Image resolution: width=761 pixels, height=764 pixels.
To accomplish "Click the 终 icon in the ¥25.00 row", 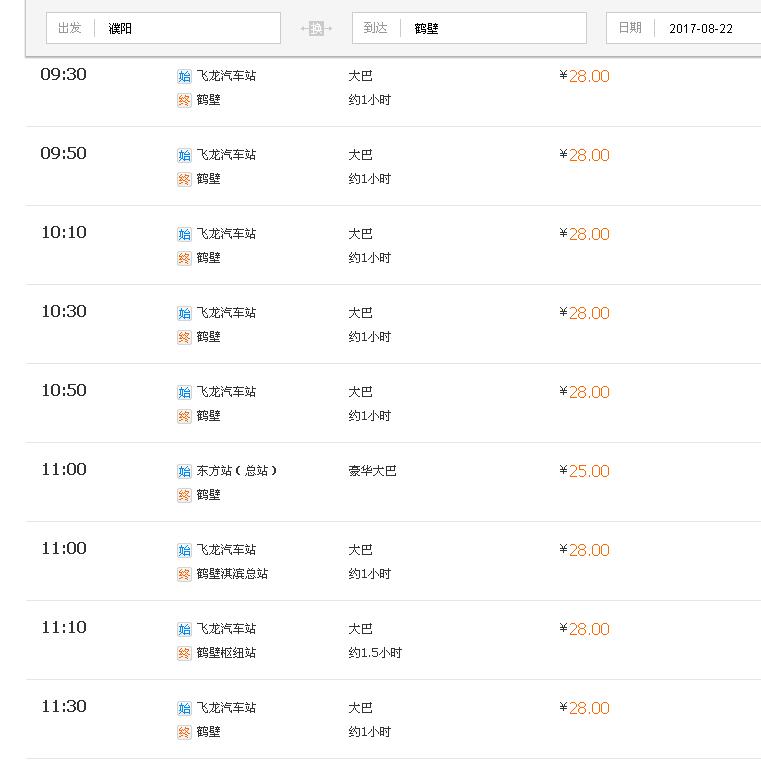I will point(184,495).
